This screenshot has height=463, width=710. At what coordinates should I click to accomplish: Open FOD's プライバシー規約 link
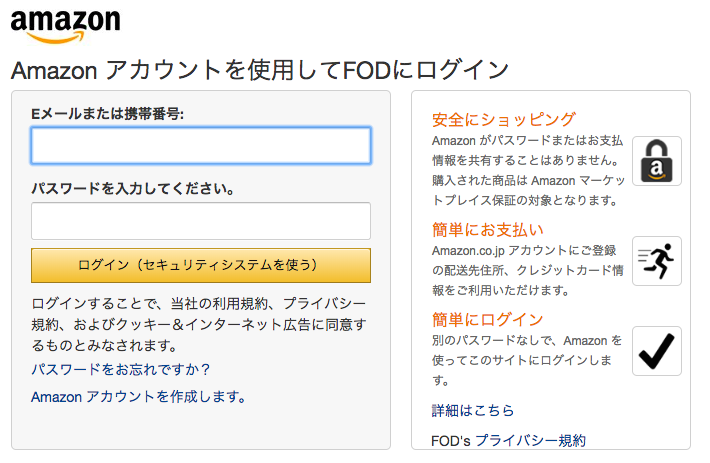(509, 440)
